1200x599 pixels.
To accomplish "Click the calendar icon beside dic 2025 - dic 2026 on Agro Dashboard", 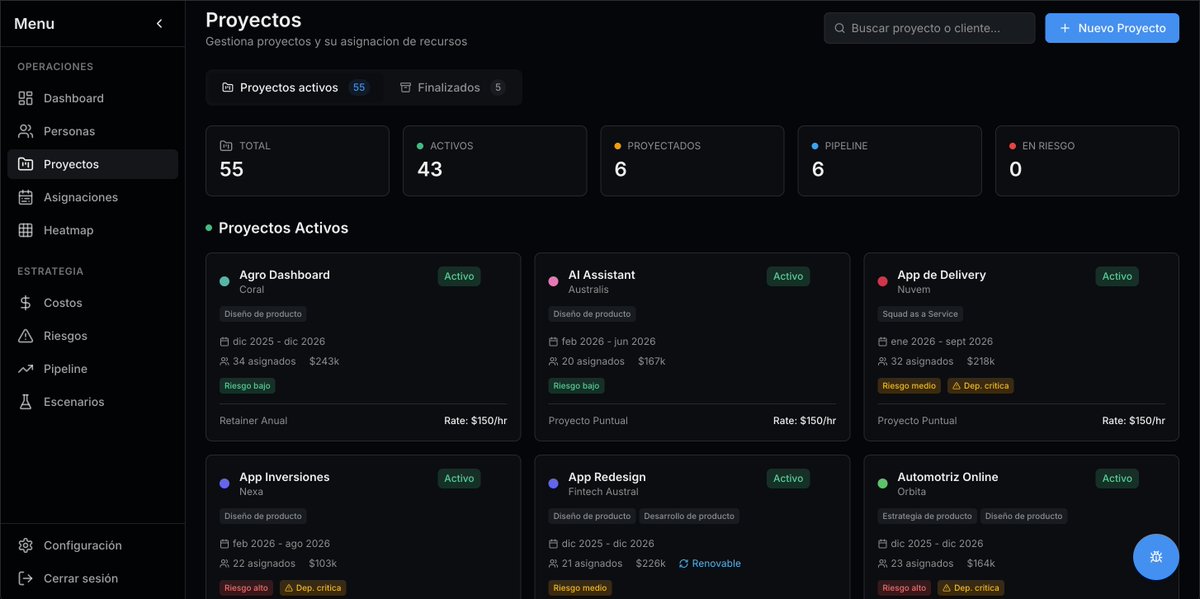I will (225, 342).
